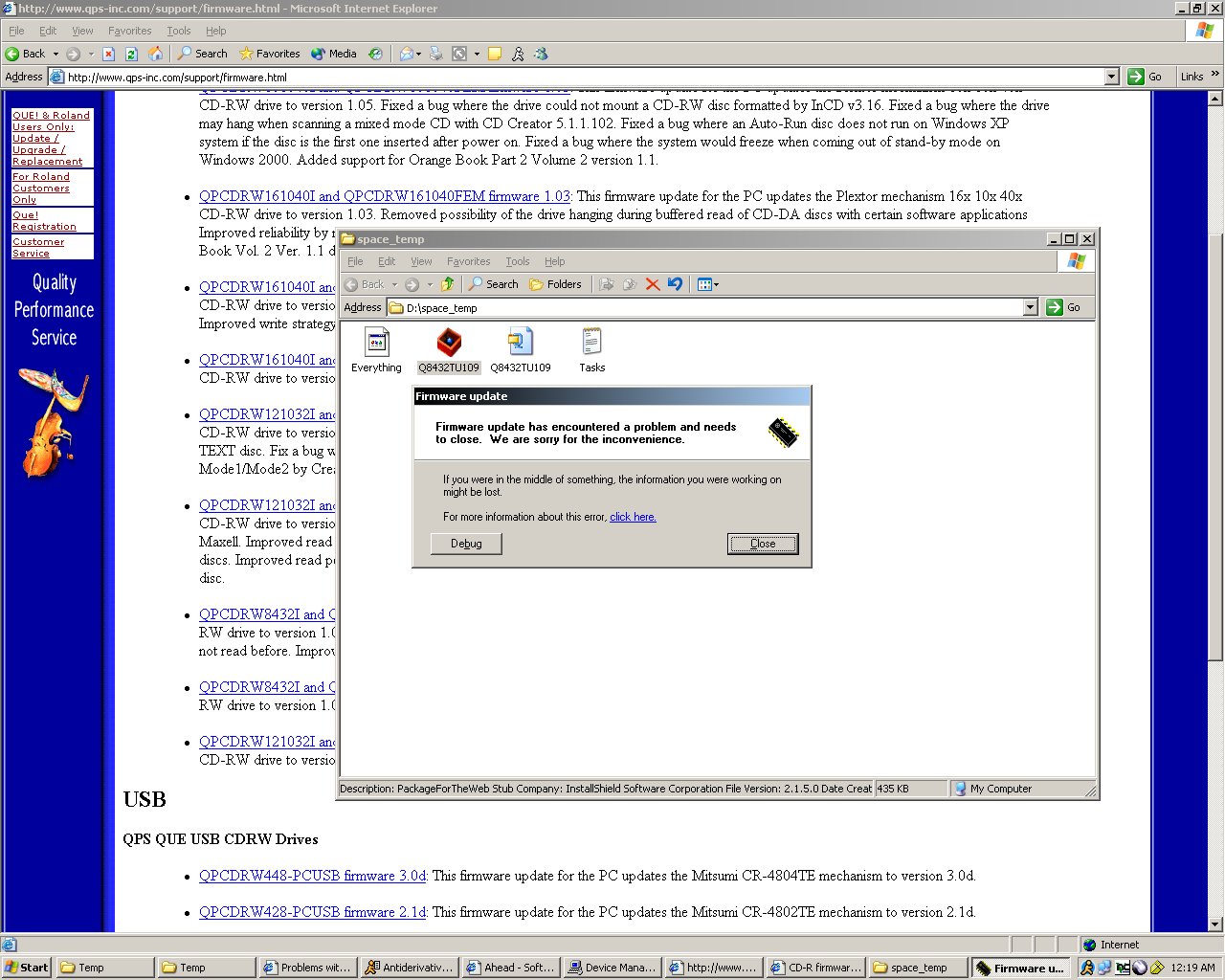Expand the space_temp address bar dropdown
This screenshot has height=980, width=1225.
[1031, 307]
